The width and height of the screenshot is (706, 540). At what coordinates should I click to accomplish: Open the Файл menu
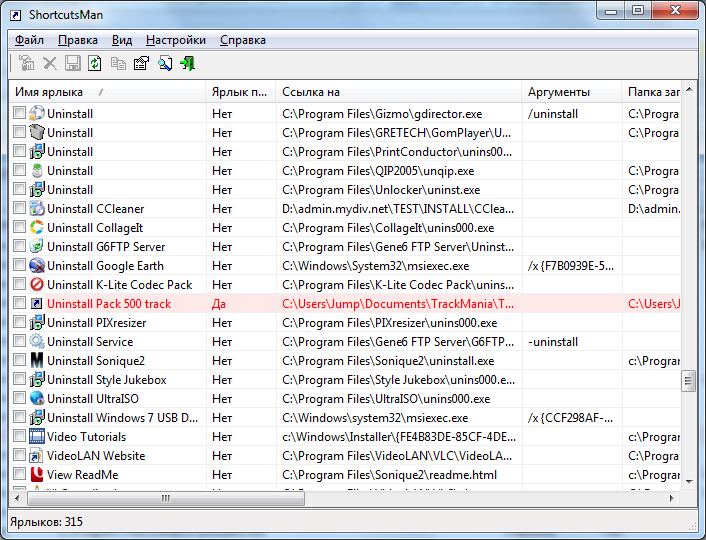[x=29, y=40]
